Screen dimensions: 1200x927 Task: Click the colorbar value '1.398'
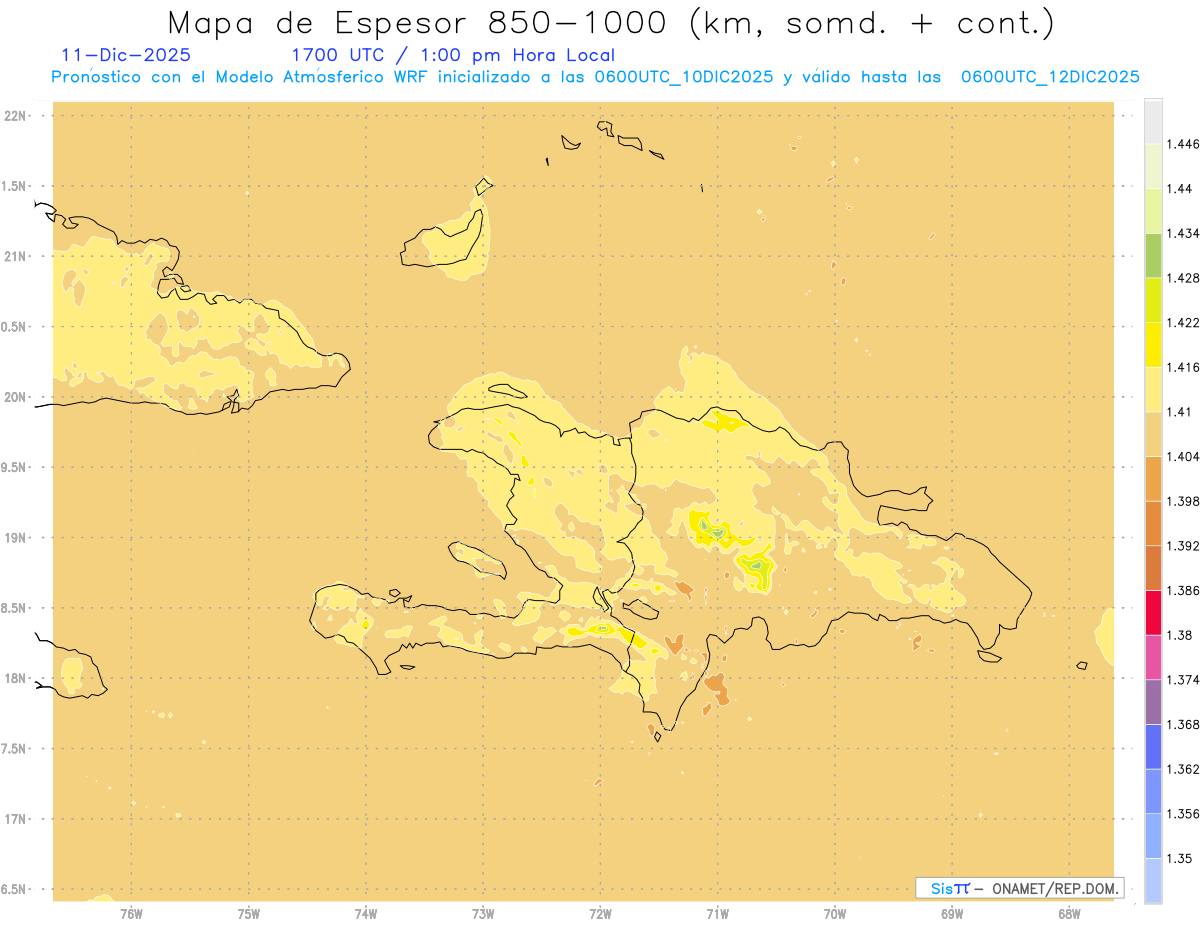[x=1184, y=501]
